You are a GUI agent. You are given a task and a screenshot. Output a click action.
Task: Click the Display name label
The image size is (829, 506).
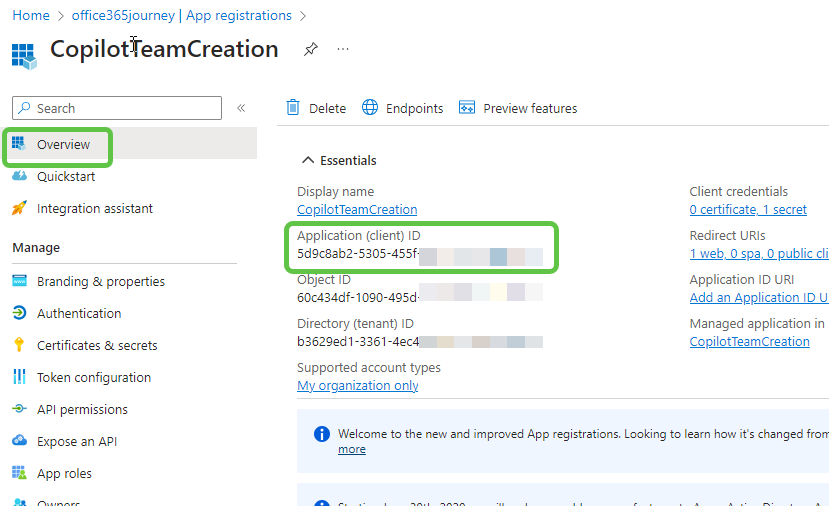(x=335, y=191)
